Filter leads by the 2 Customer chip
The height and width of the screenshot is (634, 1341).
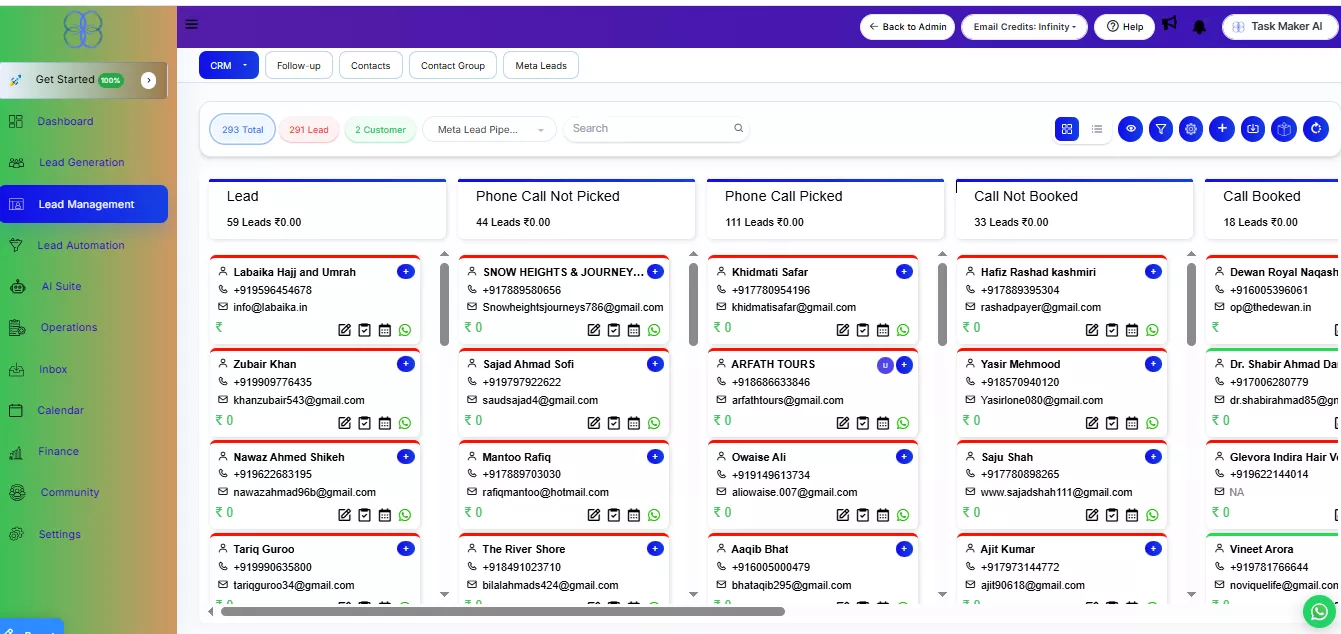pyautogui.click(x=380, y=129)
